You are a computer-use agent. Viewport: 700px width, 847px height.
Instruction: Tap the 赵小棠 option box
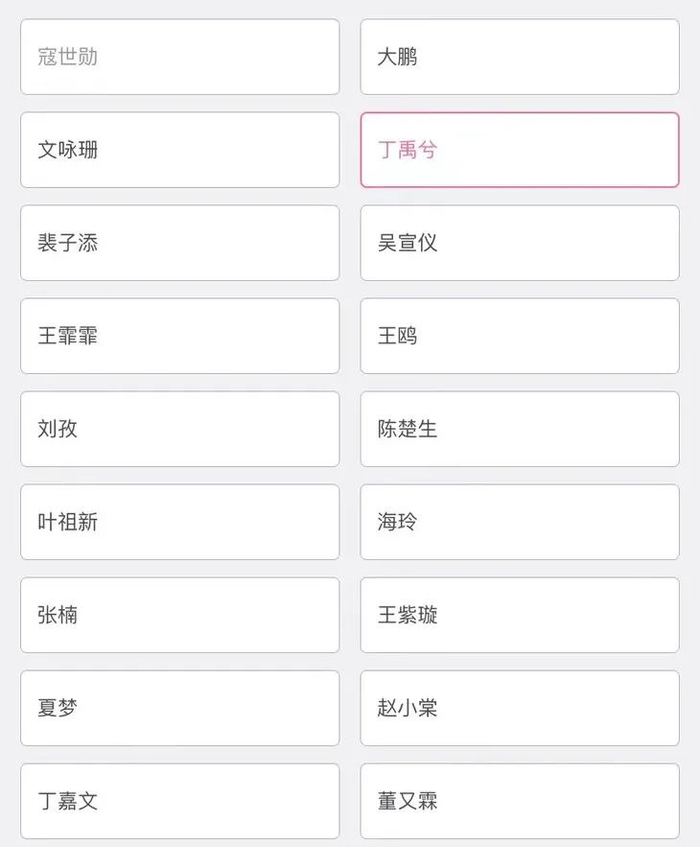(x=519, y=708)
